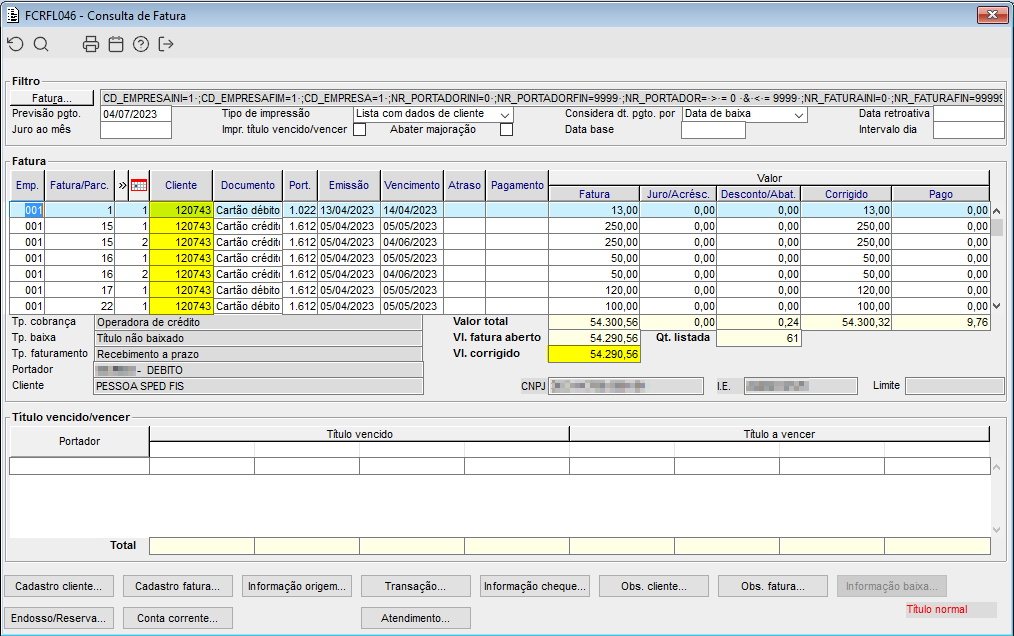Click the 'Previsão pgto.' date field
1014x636 pixels.
(136, 114)
